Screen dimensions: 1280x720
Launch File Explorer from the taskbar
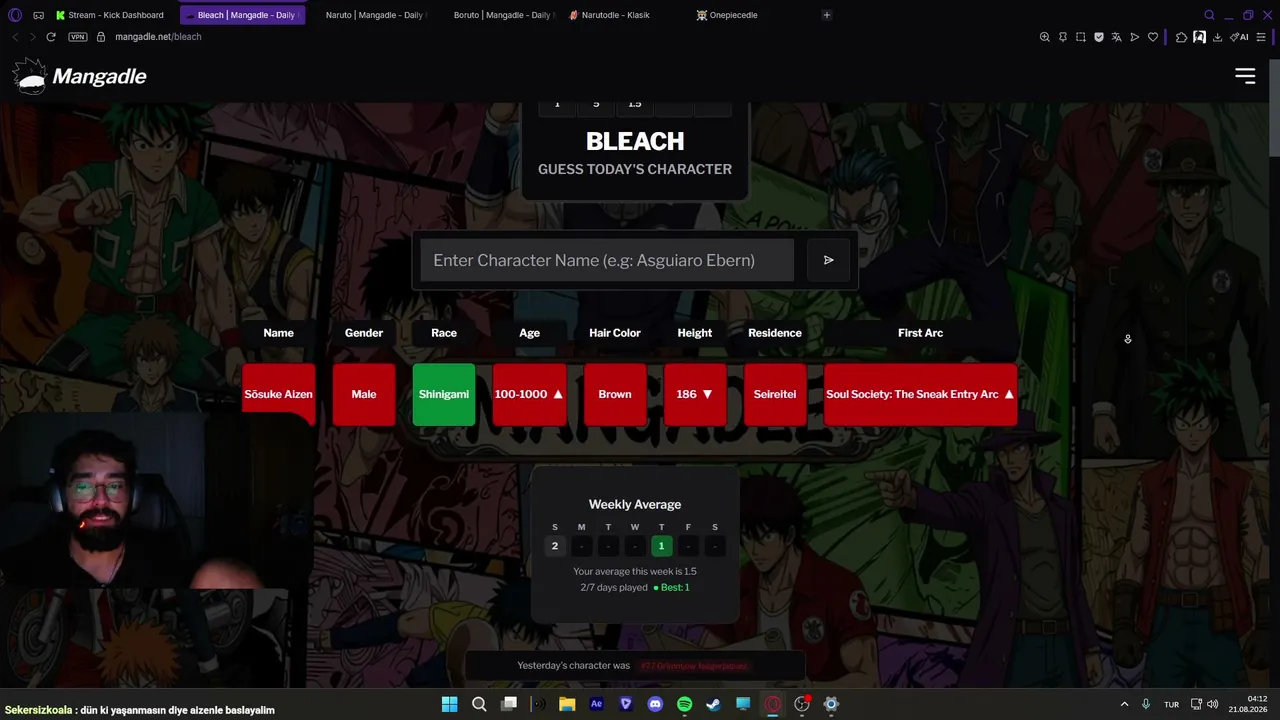coord(567,704)
